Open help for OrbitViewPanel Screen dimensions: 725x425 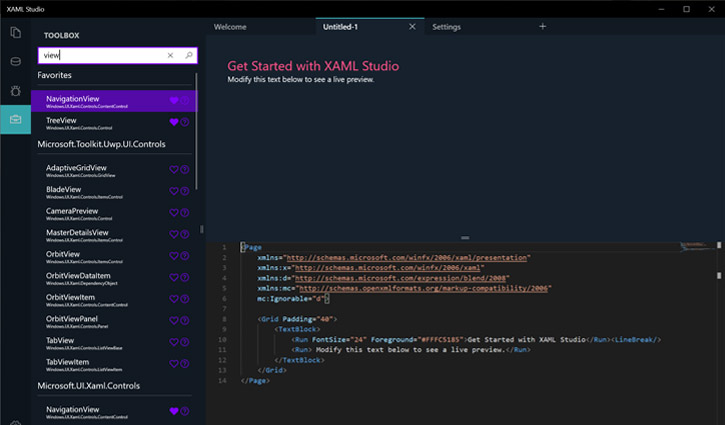[184, 320]
